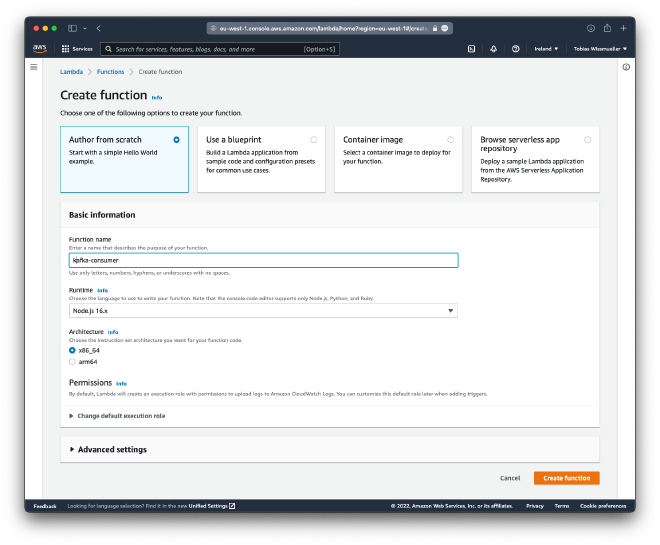Select the Author from scratch option
The width and height of the screenshot is (660, 545).
(x=176, y=140)
